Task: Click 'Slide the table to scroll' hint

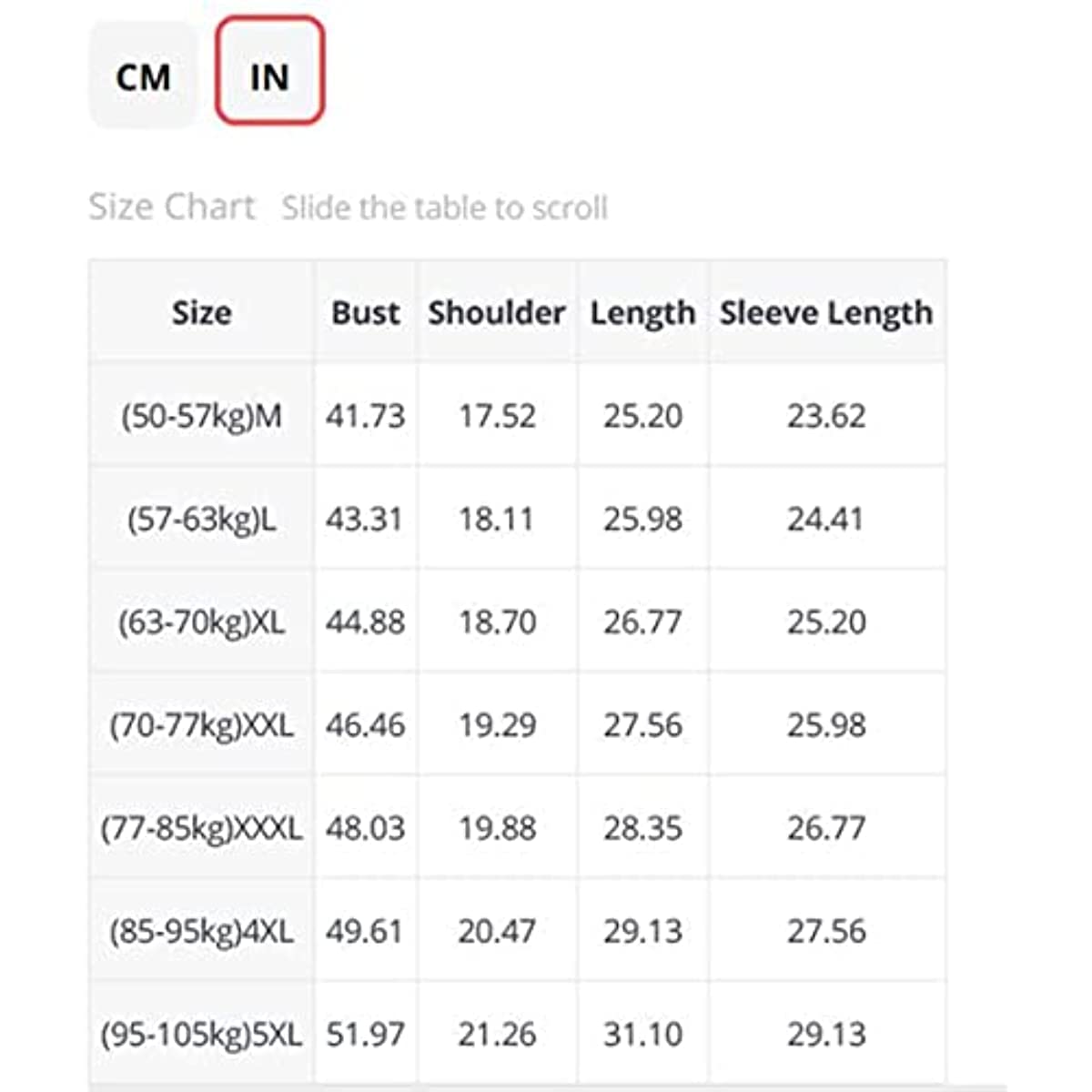Action: coord(445,207)
